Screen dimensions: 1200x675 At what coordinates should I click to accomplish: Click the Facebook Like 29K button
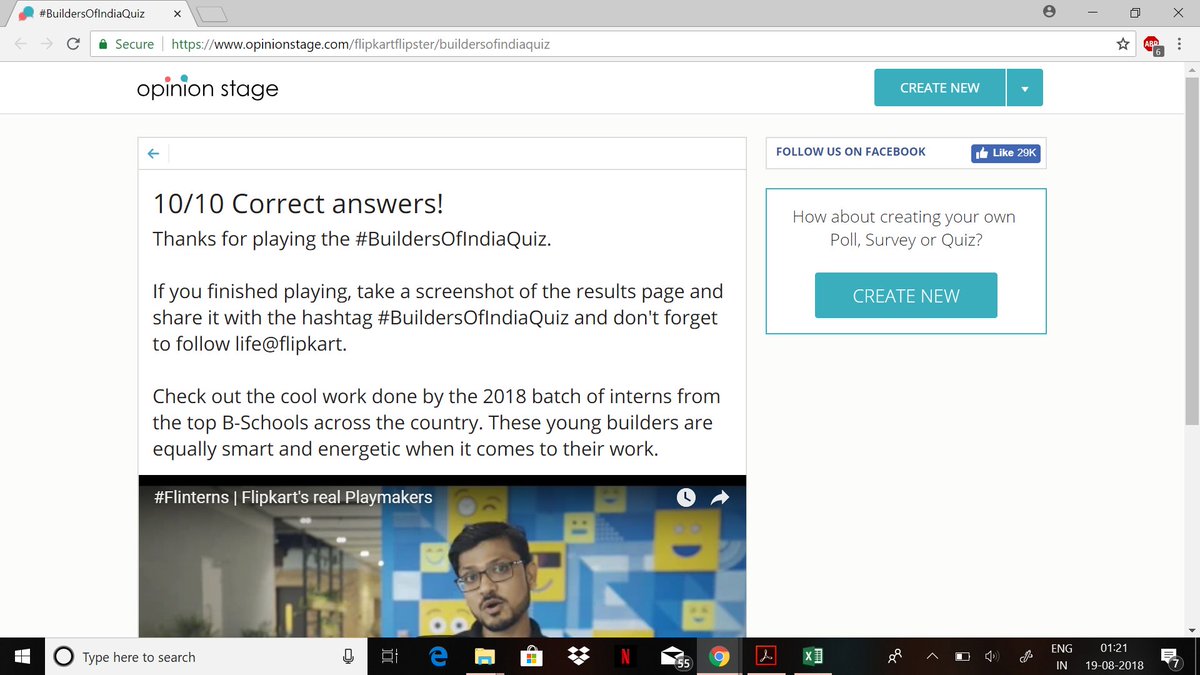point(1006,153)
